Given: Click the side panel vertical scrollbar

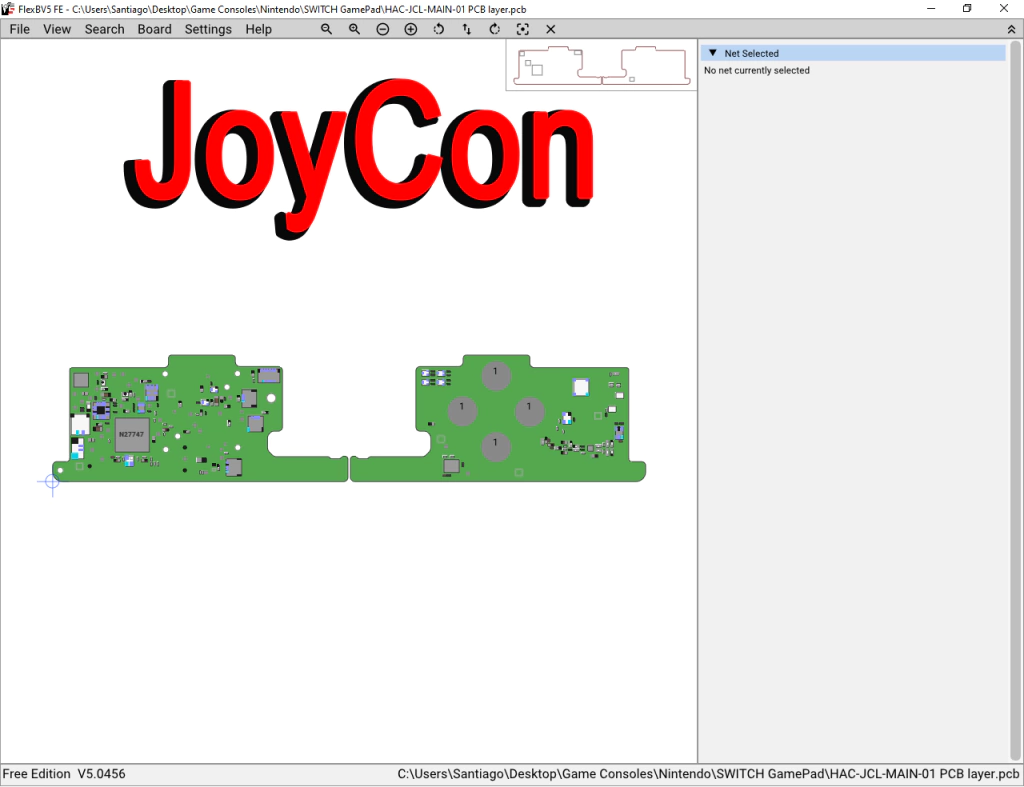Looking at the screenshot, I should tap(1015, 398).
